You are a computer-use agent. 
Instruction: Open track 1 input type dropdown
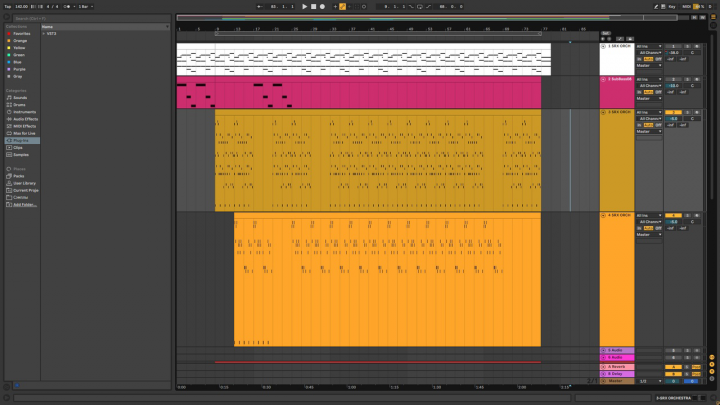649,46
